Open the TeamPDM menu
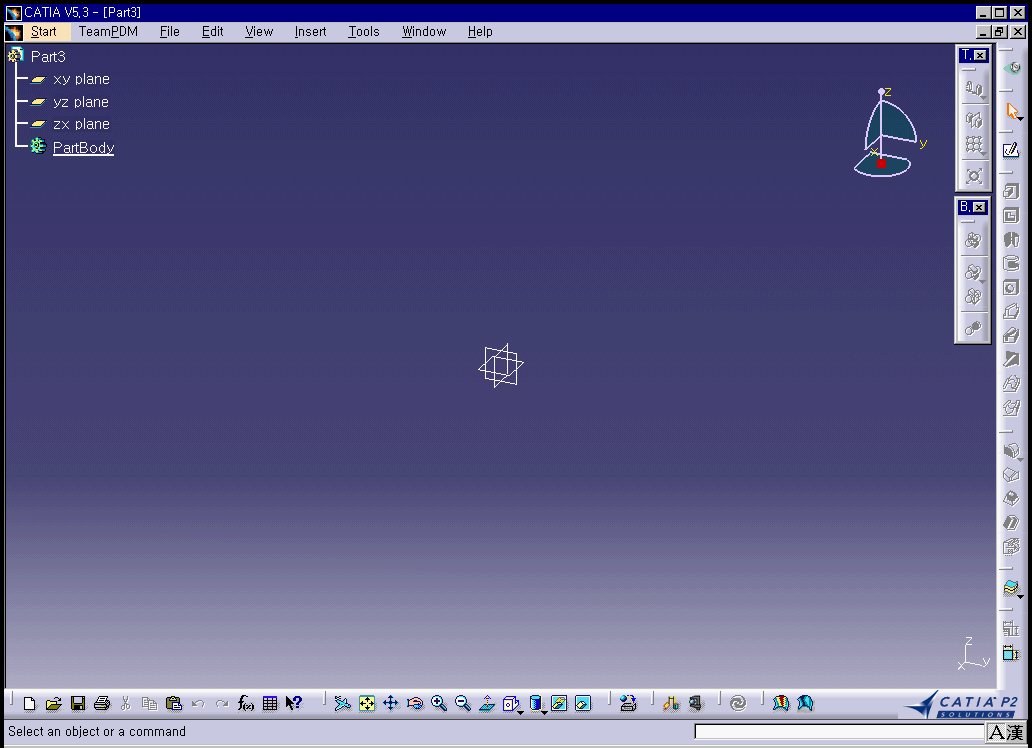 [108, 32]
